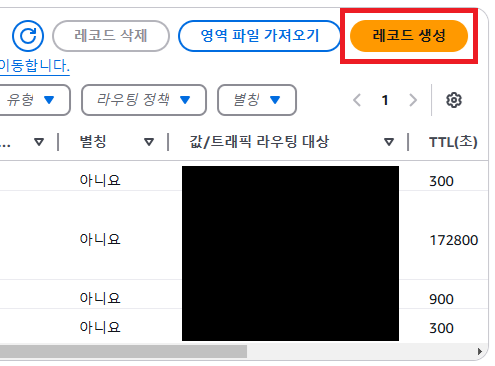495x366 pixels.
Task: Click the TTL(초) column header
Action: click(453, 142)
